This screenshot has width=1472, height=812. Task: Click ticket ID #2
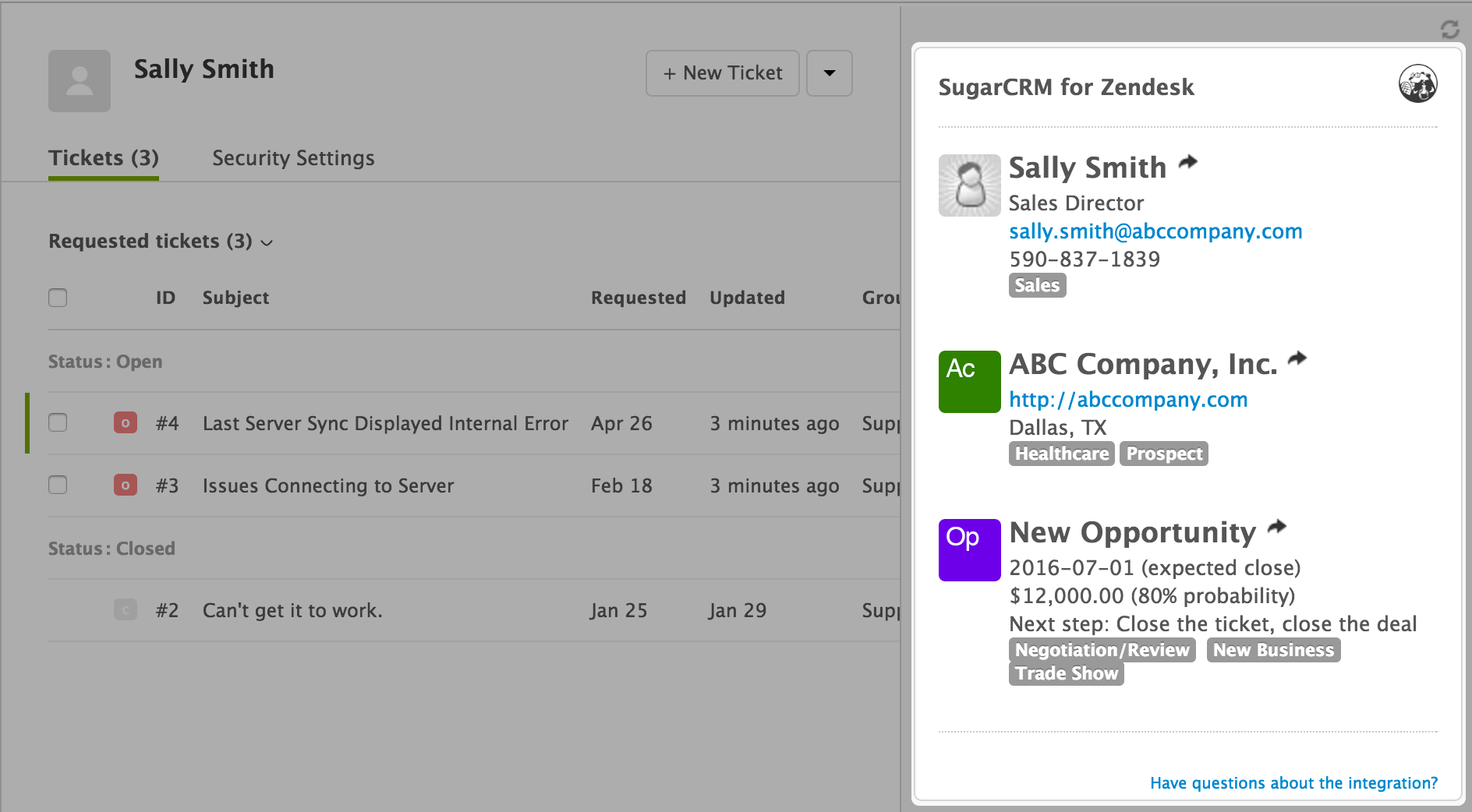167,610
